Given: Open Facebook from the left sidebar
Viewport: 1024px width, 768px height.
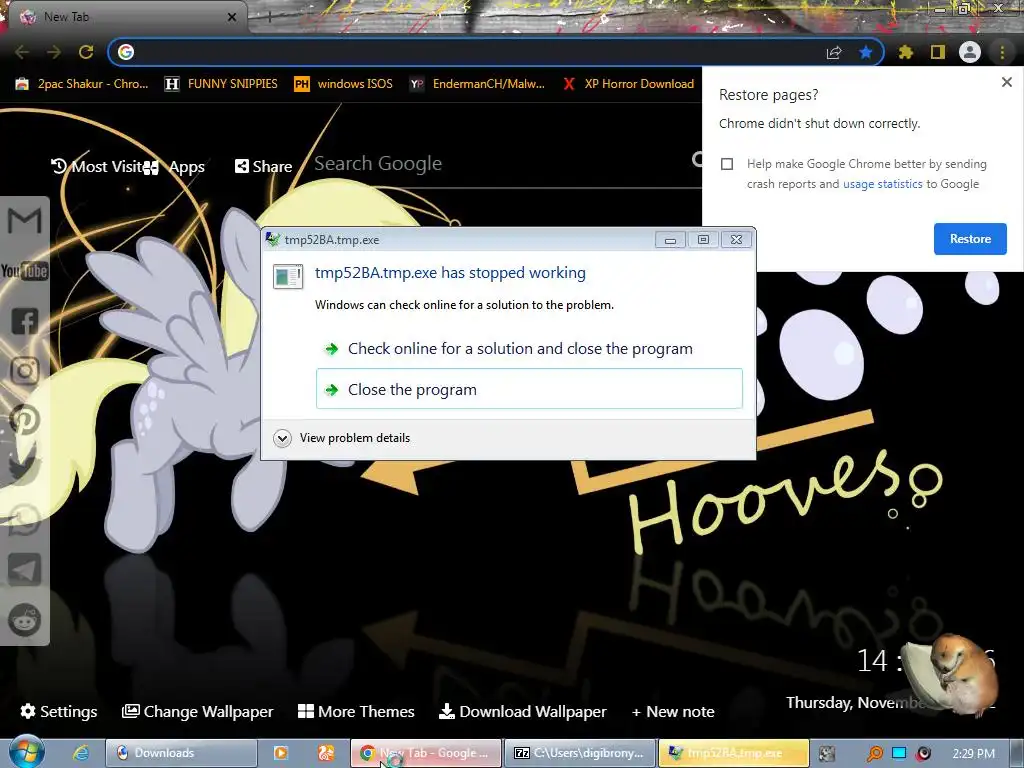Looking at the screenshot, I should [25, 321].
